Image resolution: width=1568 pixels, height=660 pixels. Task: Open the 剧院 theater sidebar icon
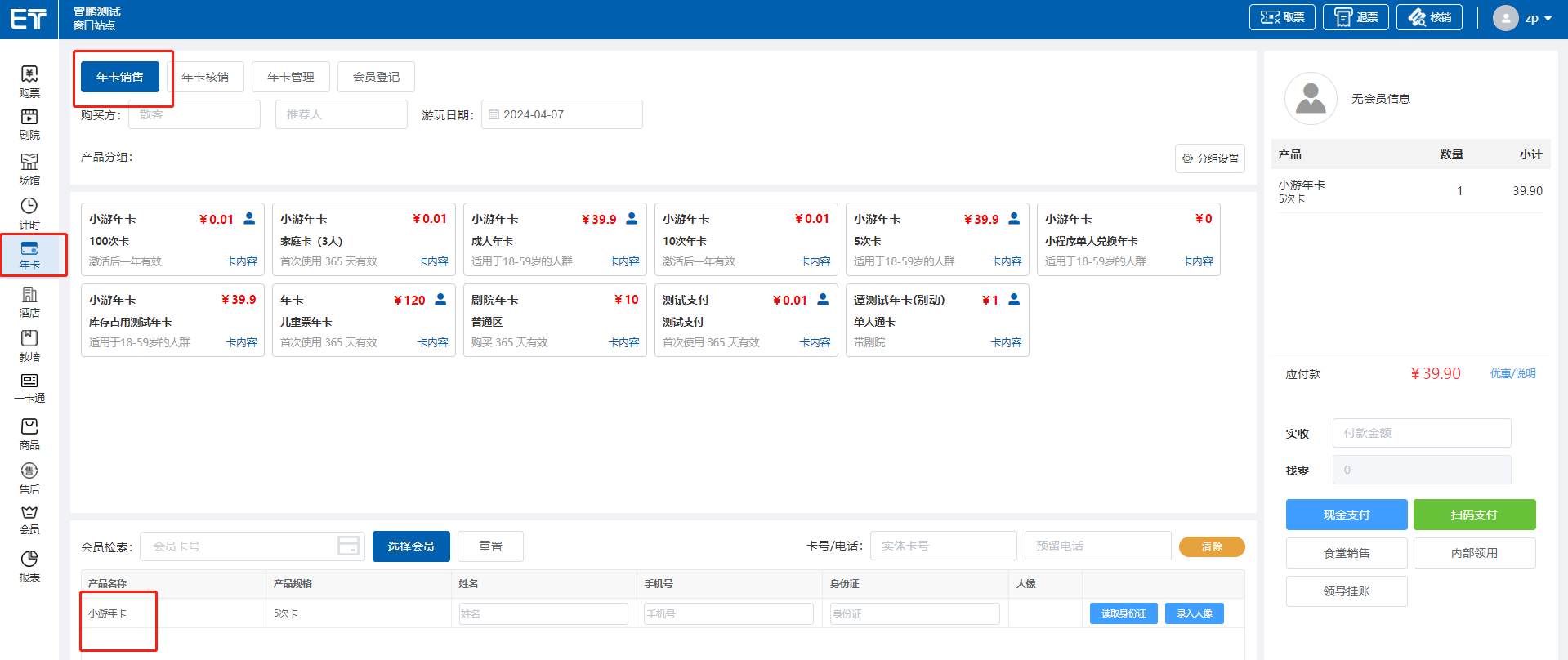click(29, 118)
